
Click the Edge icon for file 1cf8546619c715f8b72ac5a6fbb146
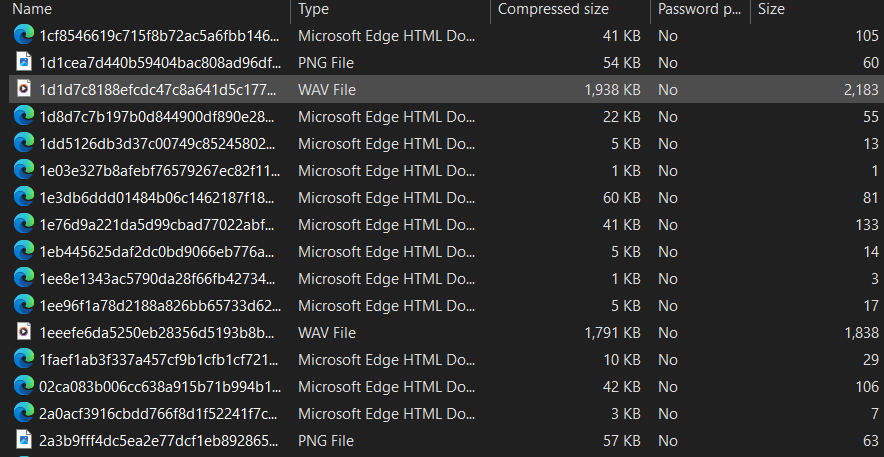click(x=23, y=35)
